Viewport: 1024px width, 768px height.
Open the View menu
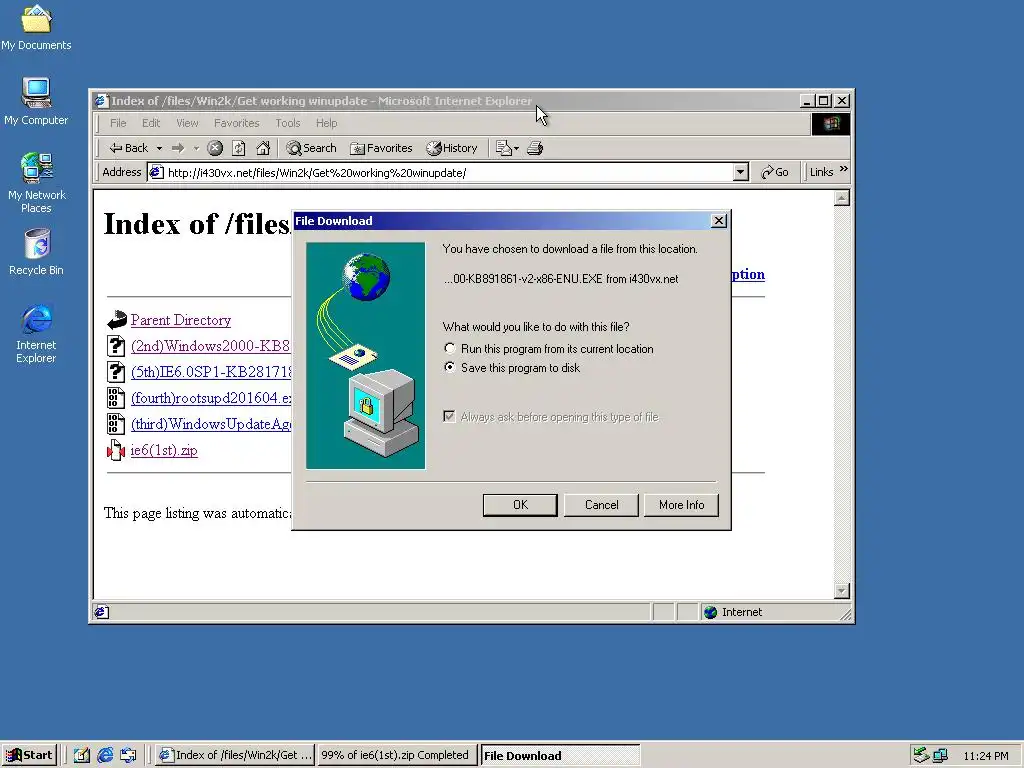187,123
